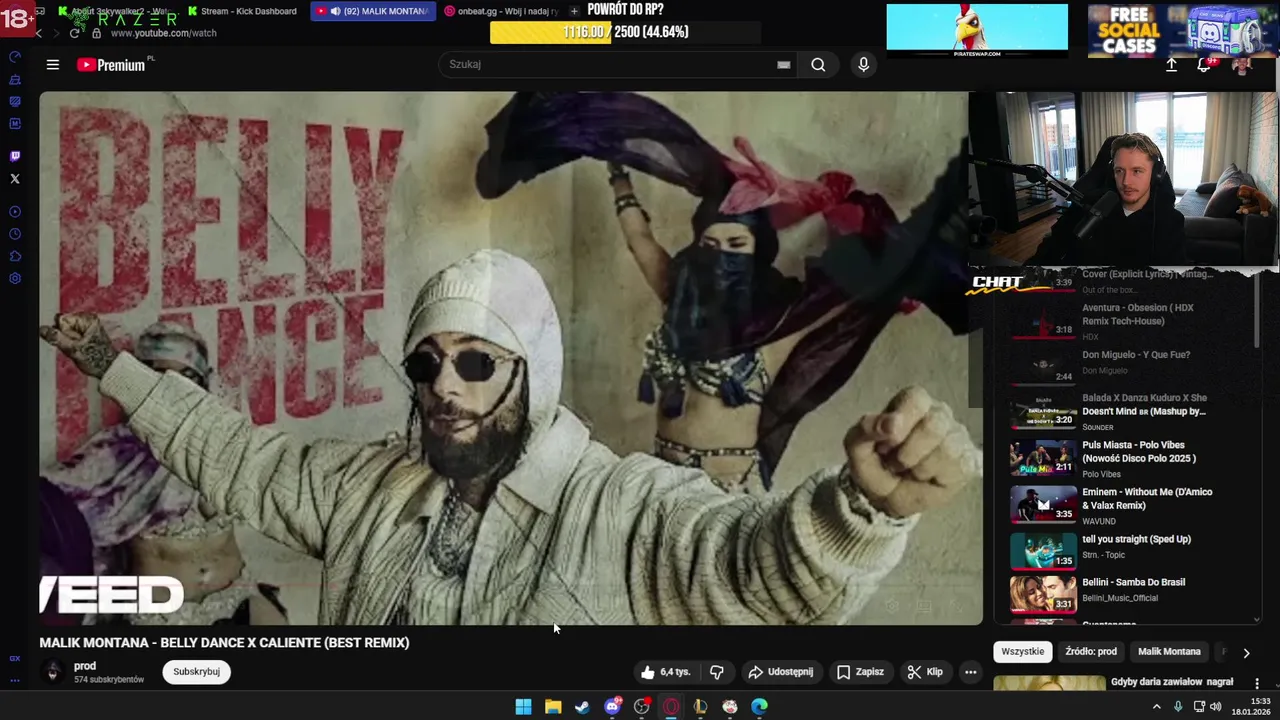
Task: Click the Udostępnij share button
Action: (781, 672)
